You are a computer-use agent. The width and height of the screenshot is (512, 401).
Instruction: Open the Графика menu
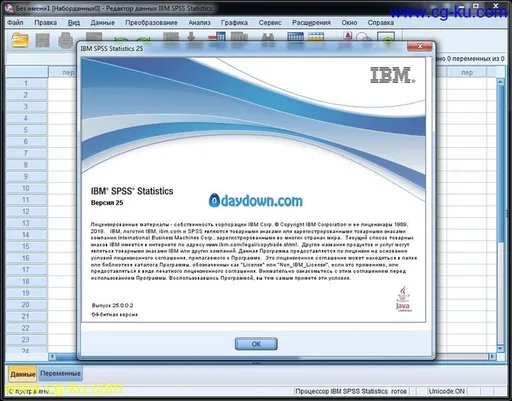(x=234, y=23)
